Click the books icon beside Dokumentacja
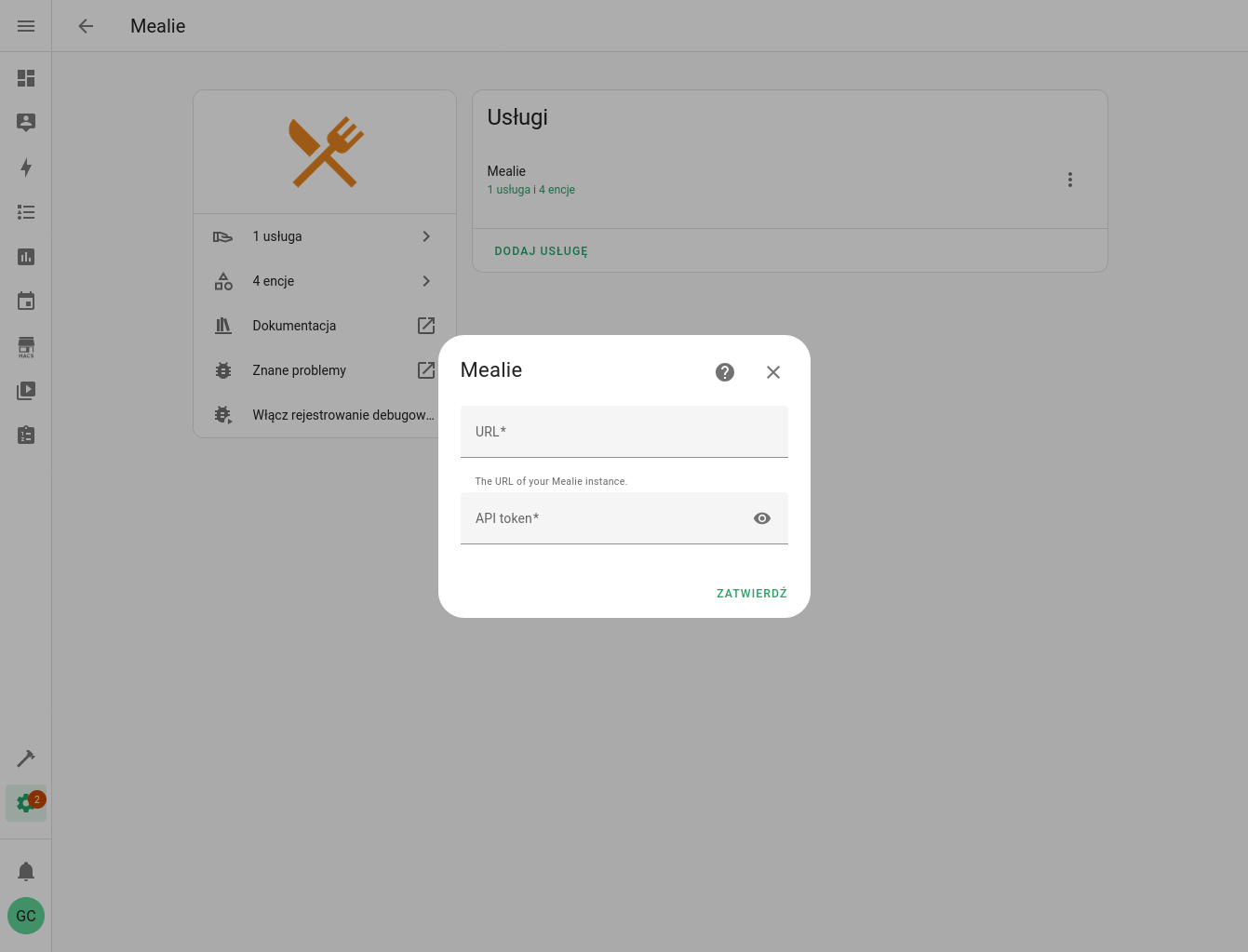This screenshot has width=1248, height=952. [x=223, y=326]
